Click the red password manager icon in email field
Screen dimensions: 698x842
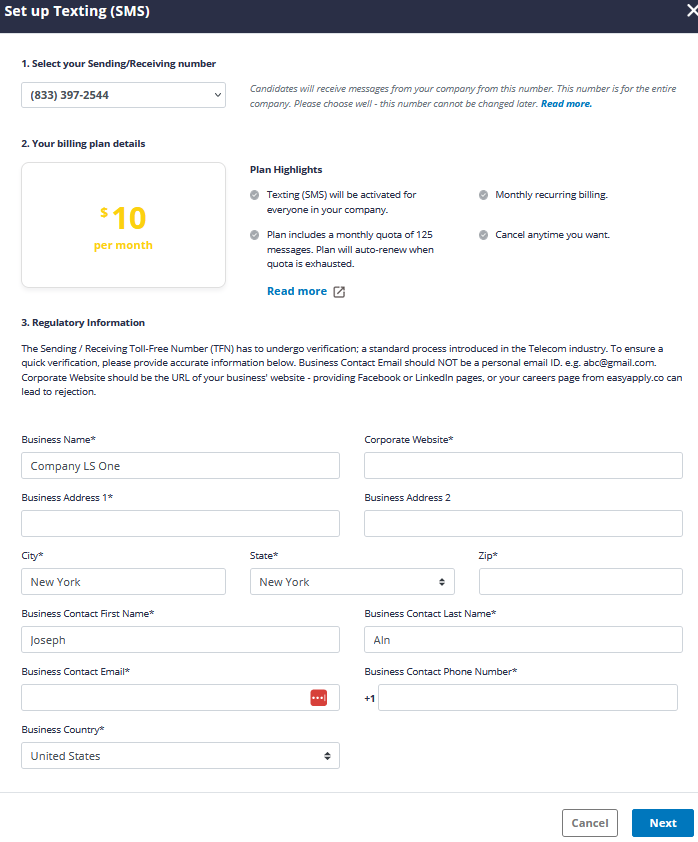[x=319, y=698]
